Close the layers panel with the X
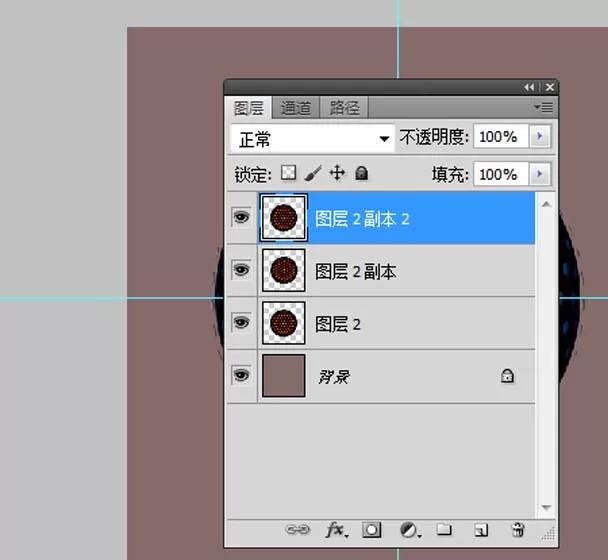Image resolution: width=608 pixels, height=560 pixels. coord(549,87)
